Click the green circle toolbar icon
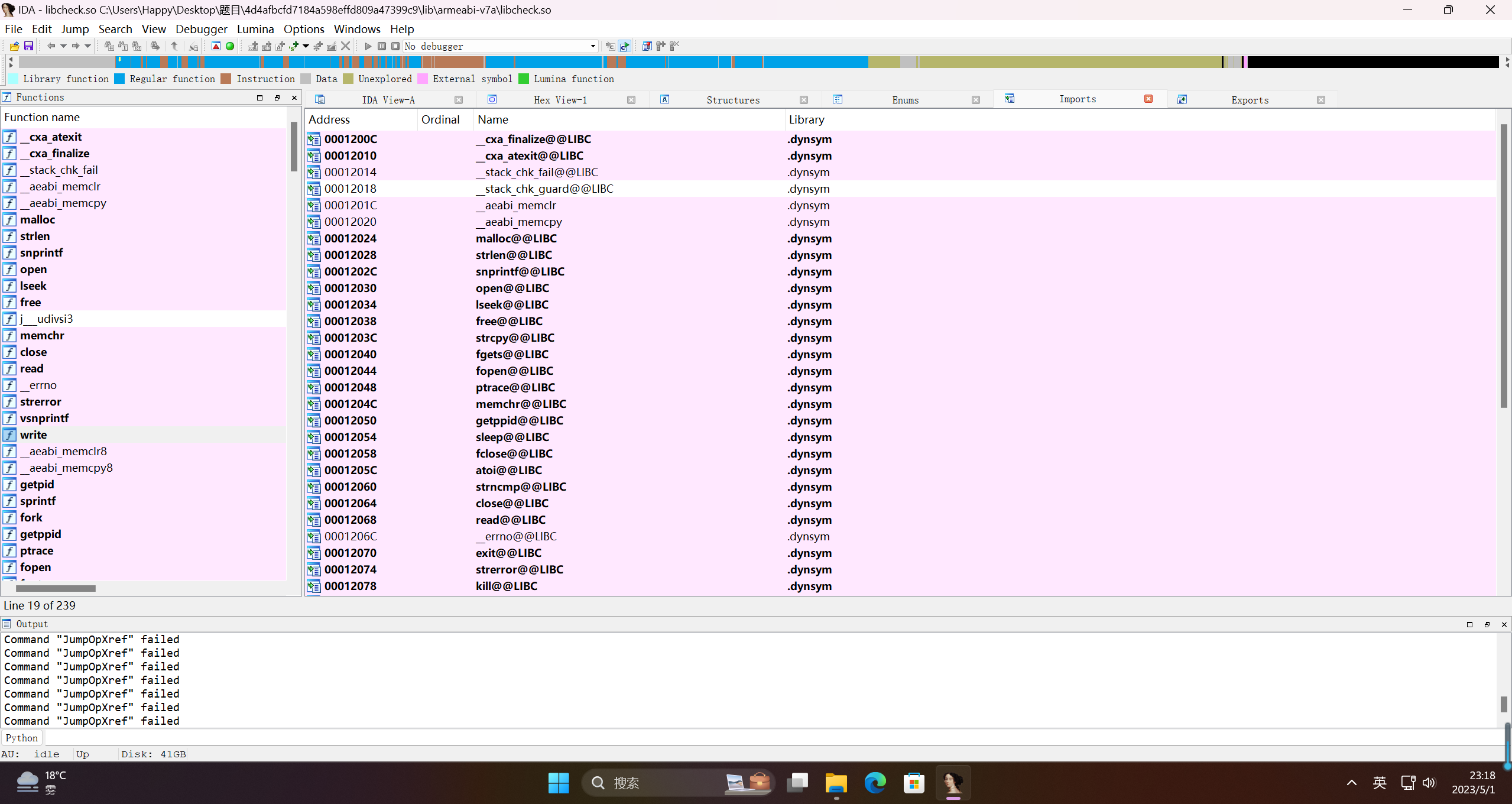Viewport: 1512px width, 804px height. [230, 46]
